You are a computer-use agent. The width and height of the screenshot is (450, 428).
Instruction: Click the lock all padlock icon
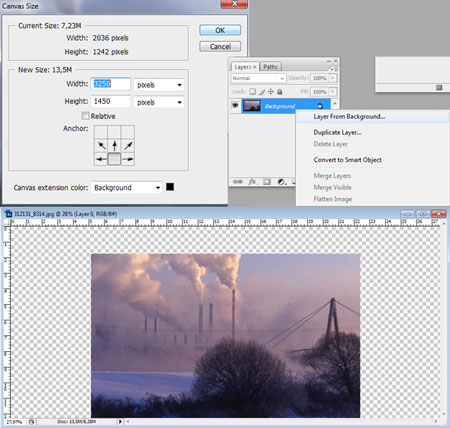click(x=280, y=91)
